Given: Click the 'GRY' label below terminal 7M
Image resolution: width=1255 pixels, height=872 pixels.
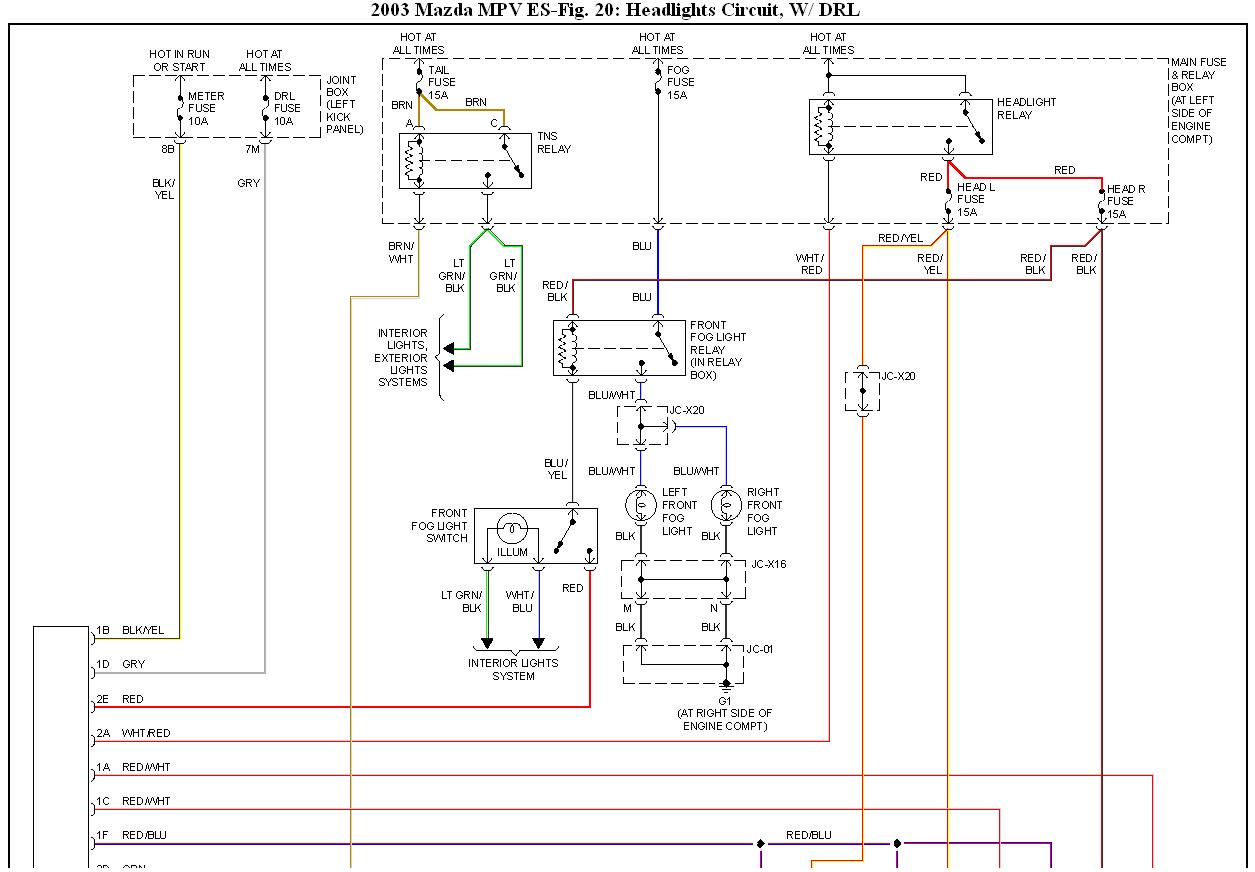Looking at the screenshot, I should 248,183.
